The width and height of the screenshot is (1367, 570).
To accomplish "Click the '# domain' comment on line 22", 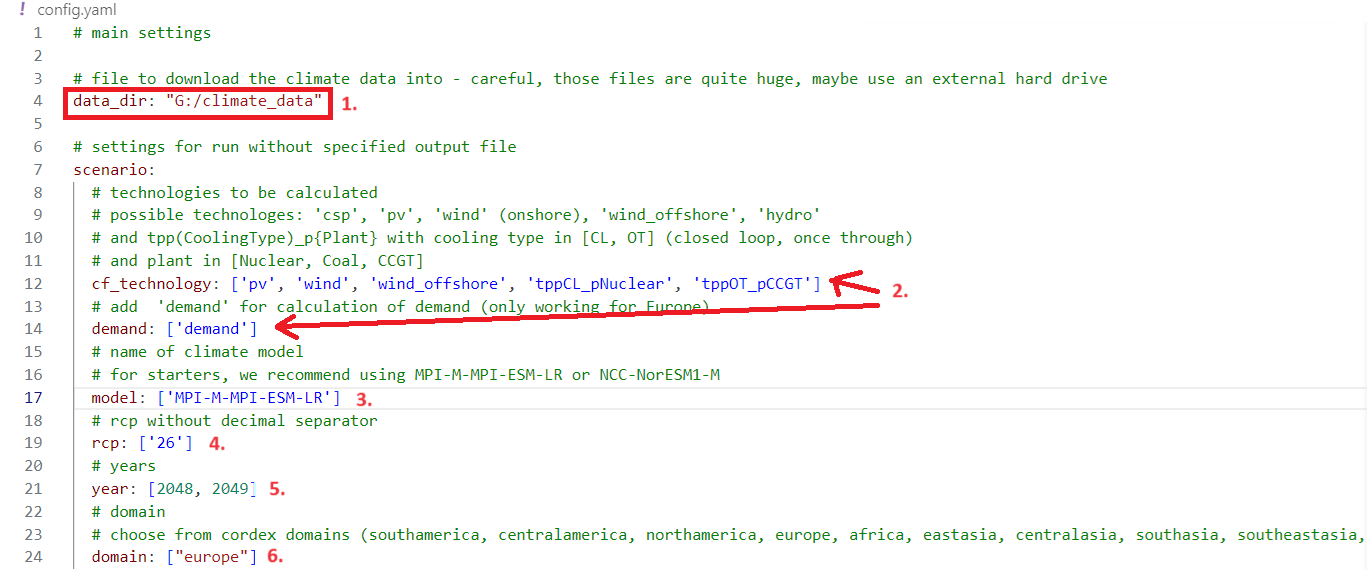I will click(x=128, y=512).
